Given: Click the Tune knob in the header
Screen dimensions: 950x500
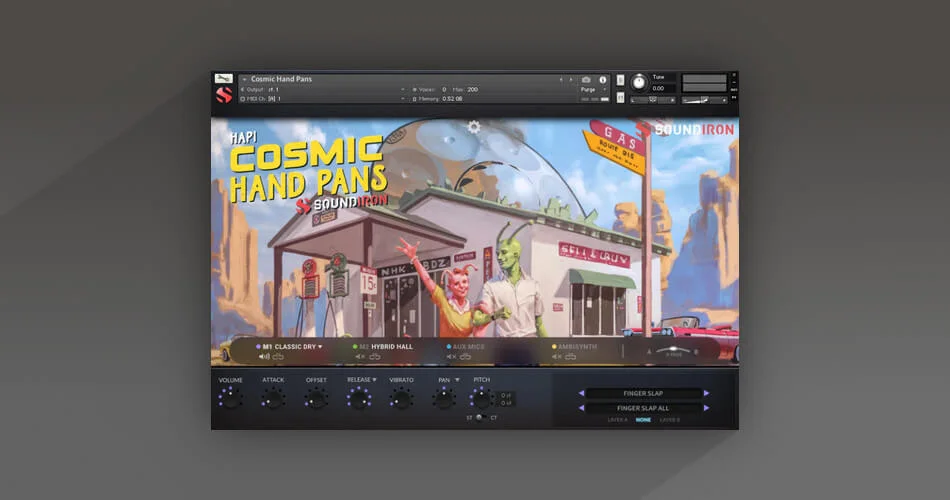Looking at the screenshot, I should (x=639, y=83).
